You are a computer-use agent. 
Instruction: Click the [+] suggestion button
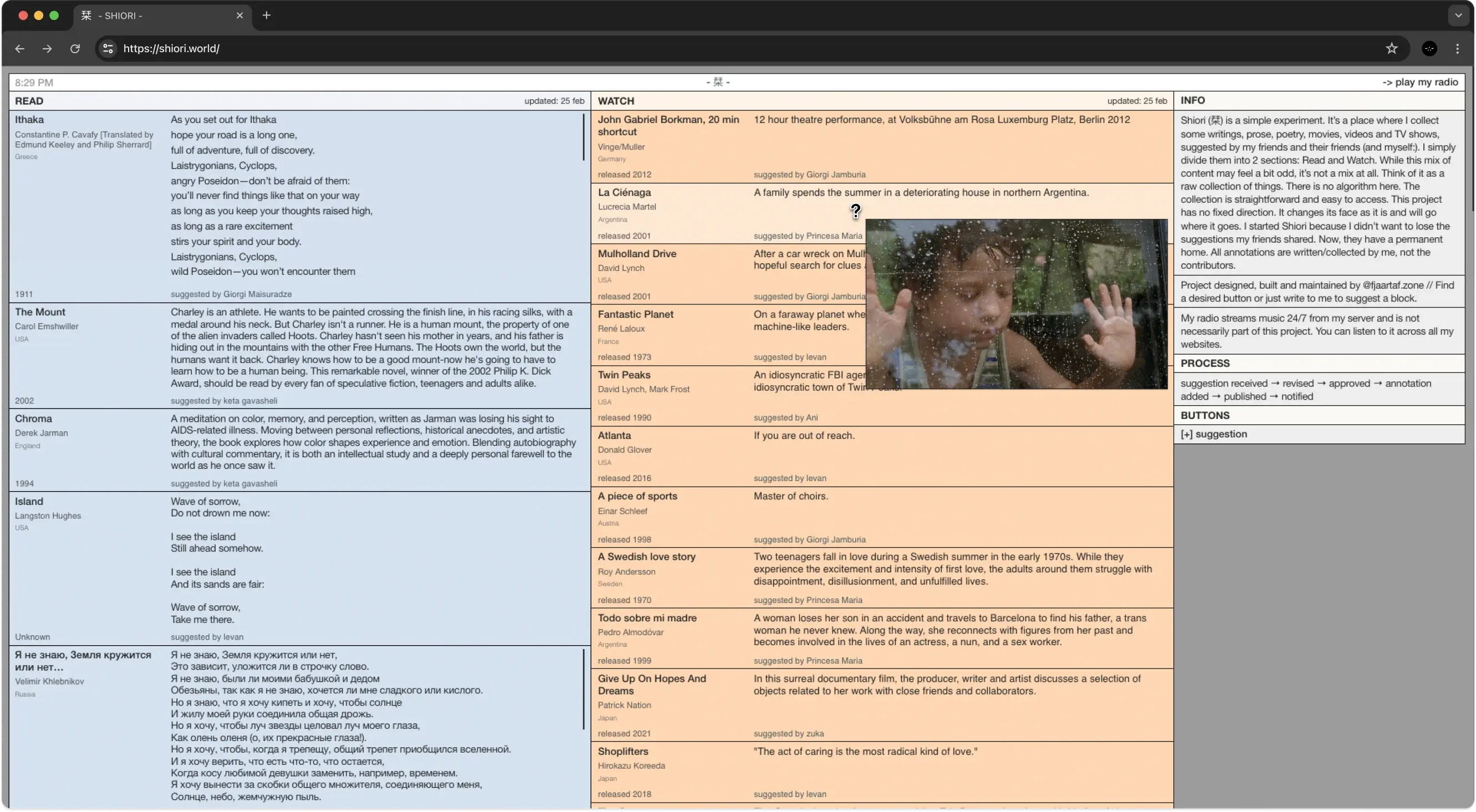(1214, 434)
